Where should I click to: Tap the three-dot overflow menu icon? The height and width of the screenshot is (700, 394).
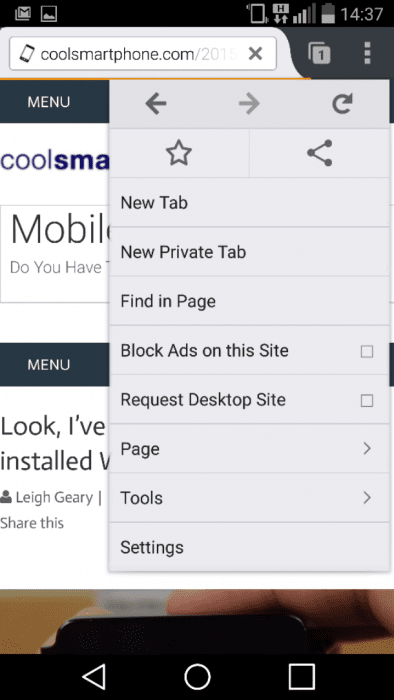tap(367, 53)
